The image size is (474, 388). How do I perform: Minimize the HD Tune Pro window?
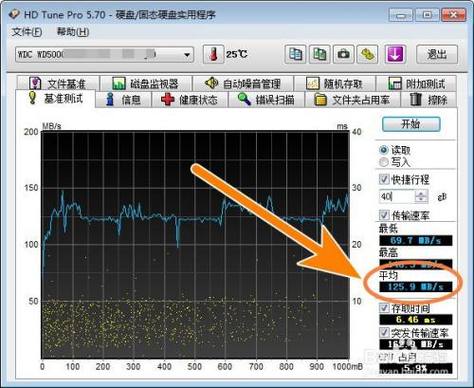[401, 15]
